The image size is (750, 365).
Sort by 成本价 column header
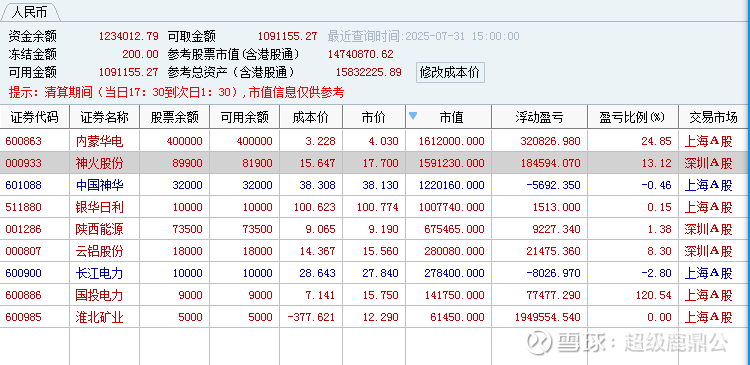(x=311, y=117)
